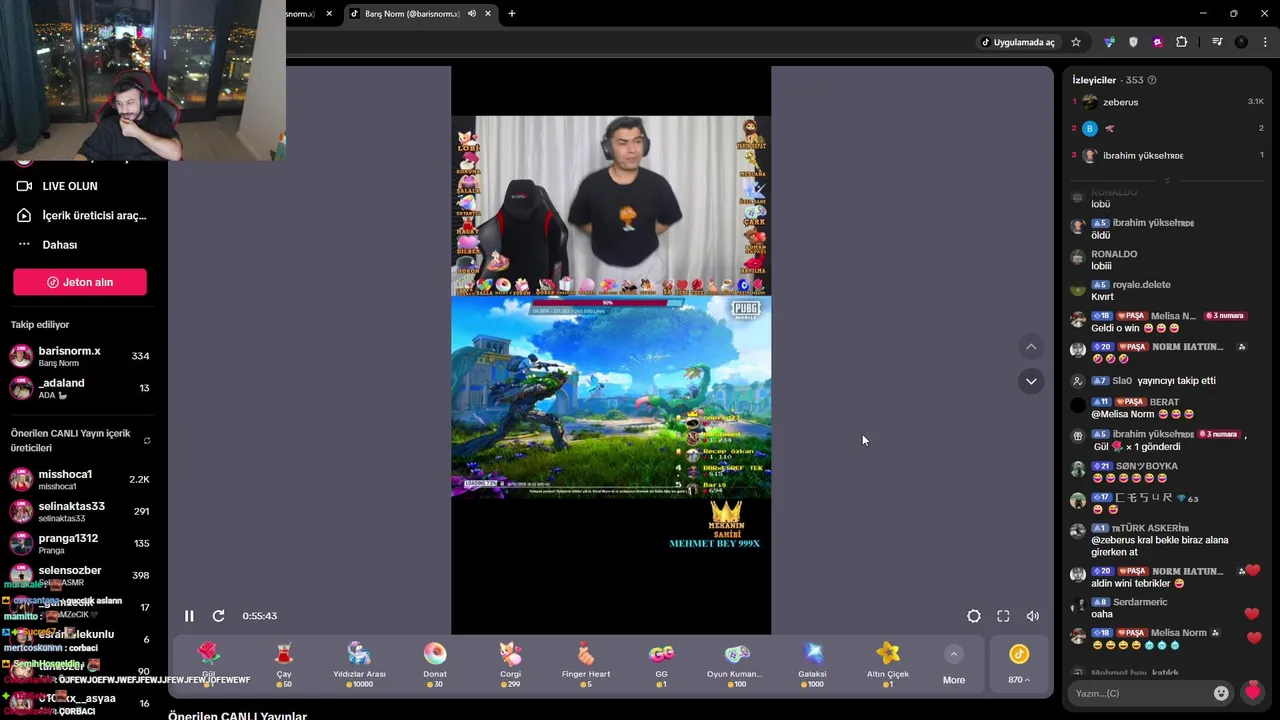Screen dimensions: 1280x720
Task: Expand More gifts panel
Action: pos(954,664)
